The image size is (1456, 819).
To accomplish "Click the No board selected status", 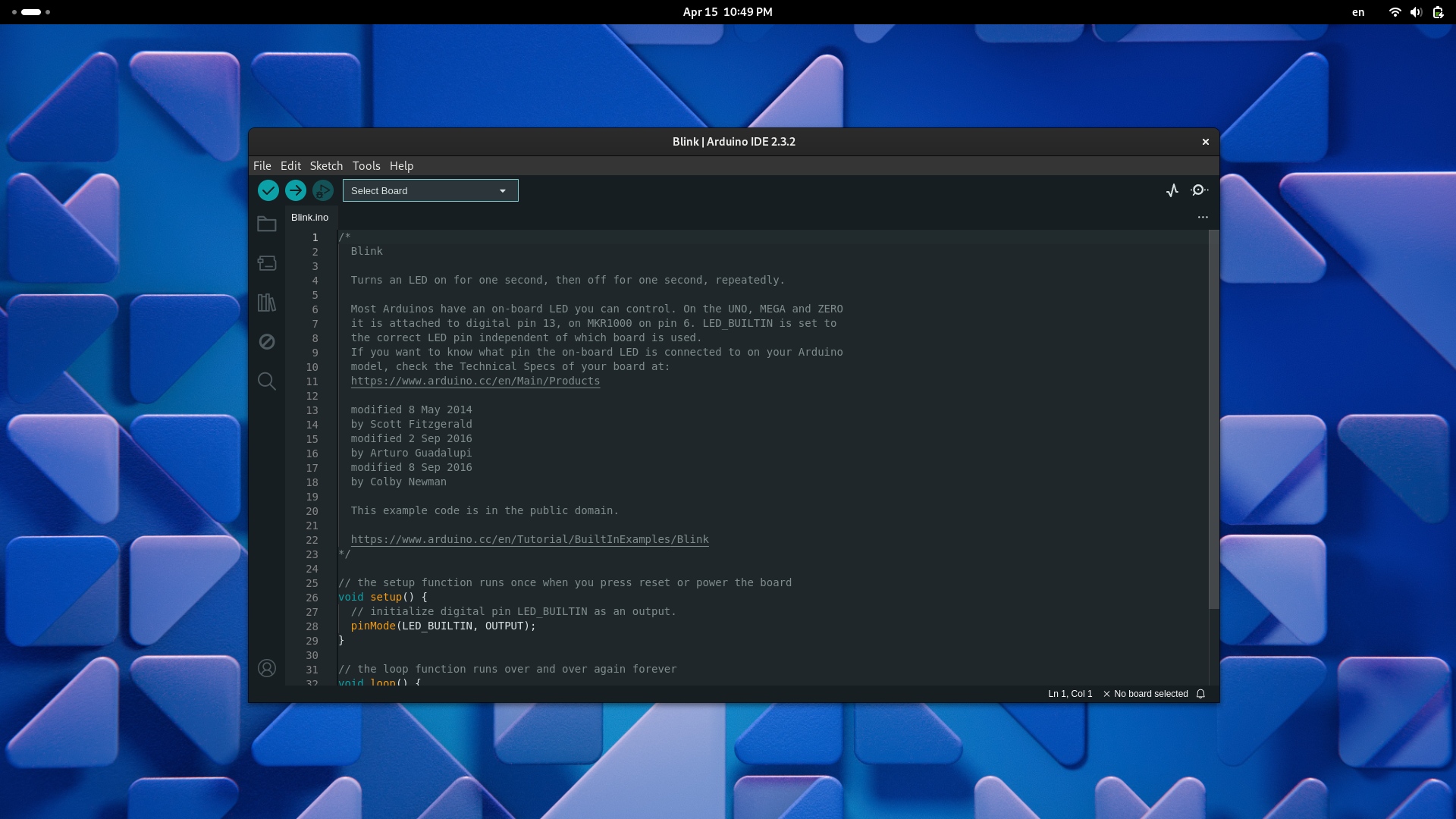I will tap(1145, 694).
